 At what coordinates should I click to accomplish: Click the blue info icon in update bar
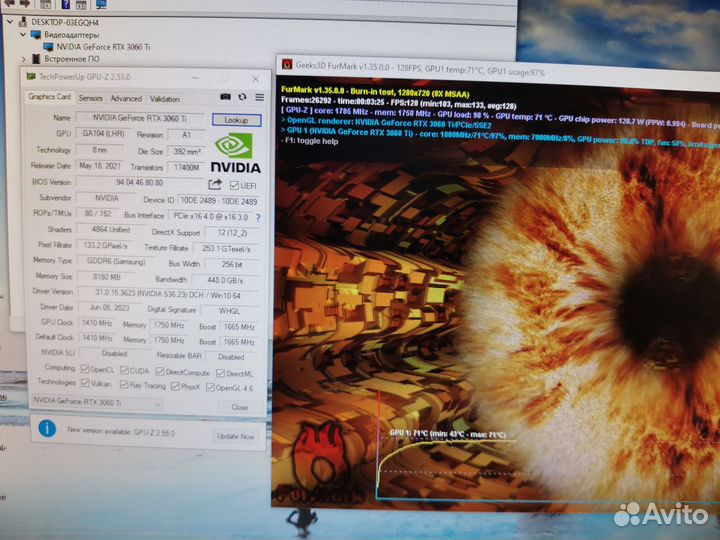pos(47,429)
